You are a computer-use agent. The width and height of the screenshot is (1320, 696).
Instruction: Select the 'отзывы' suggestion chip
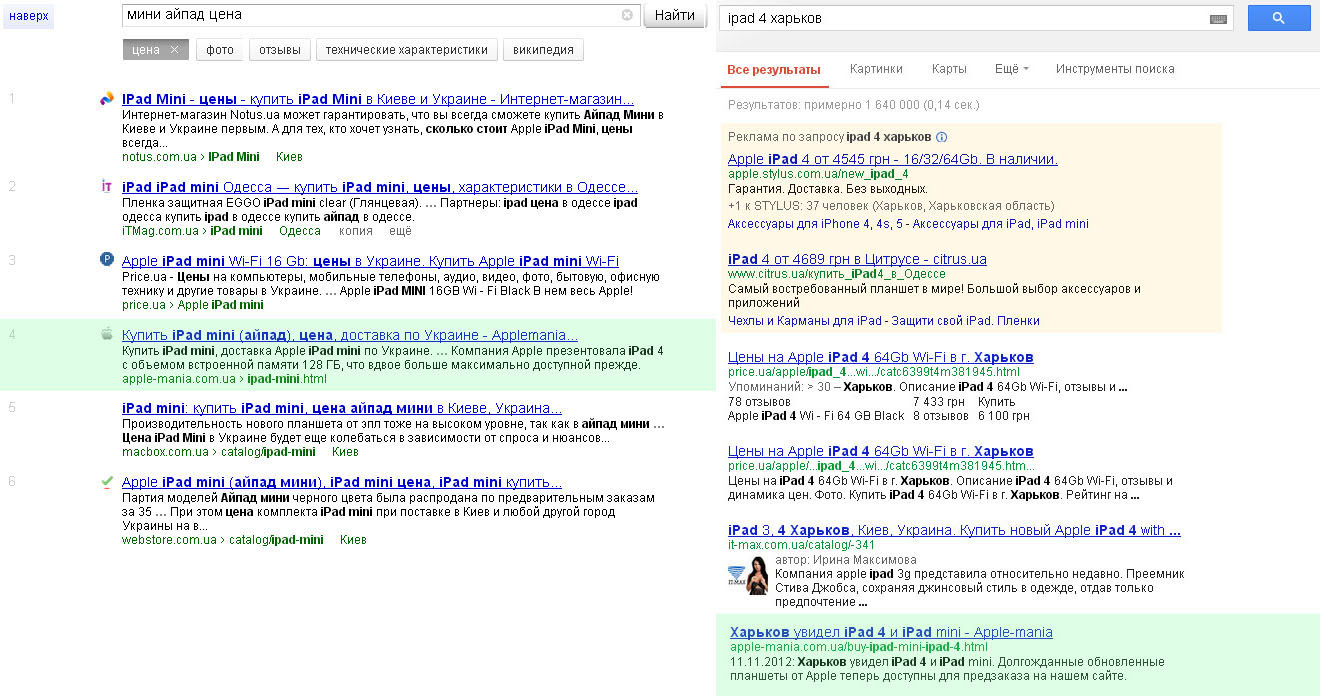pyautogui.click(x=280, y=50)
